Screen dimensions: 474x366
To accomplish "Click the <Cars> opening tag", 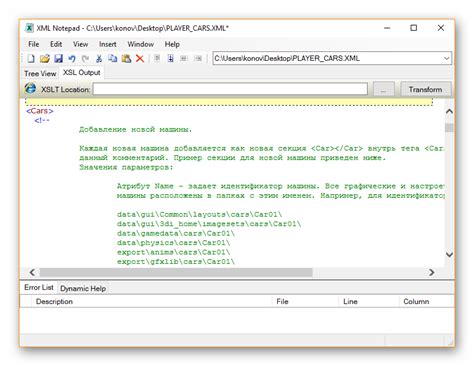I will coord(40,111).
